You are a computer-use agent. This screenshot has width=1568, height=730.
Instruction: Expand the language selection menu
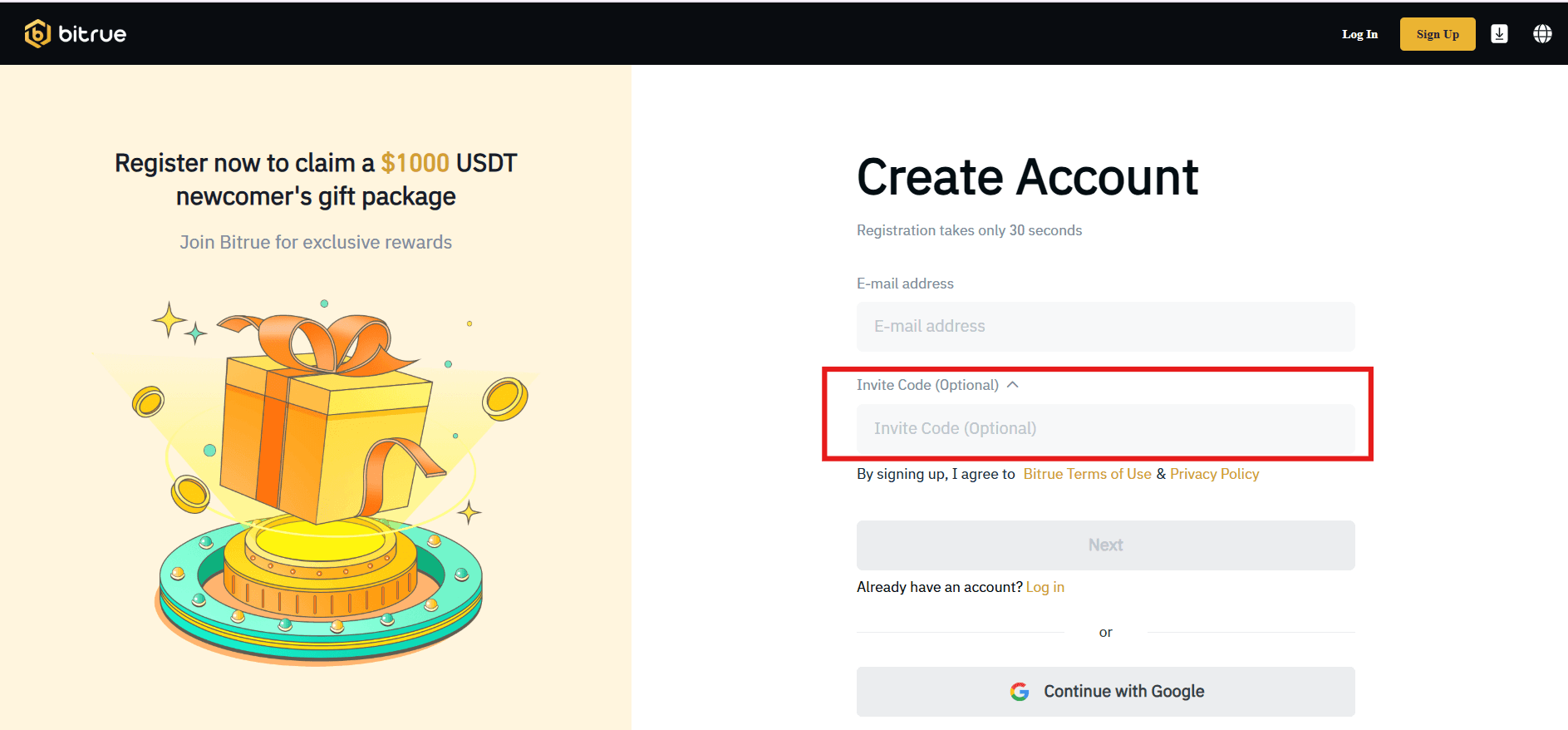[x=1542, y=33]
